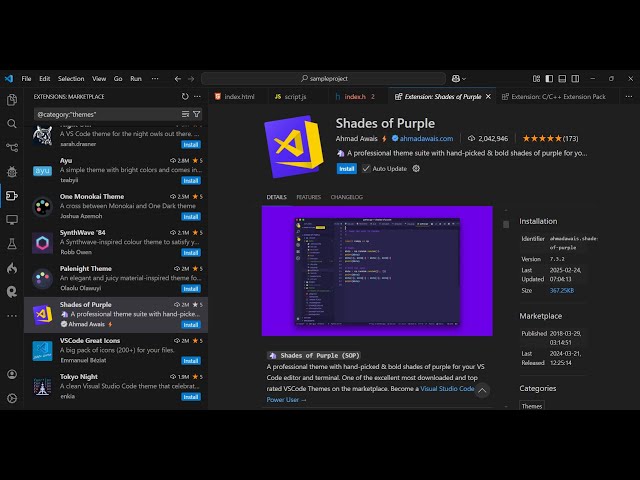
Task: Expand the editor tabs more actions menu
Action: pos(626,97)
